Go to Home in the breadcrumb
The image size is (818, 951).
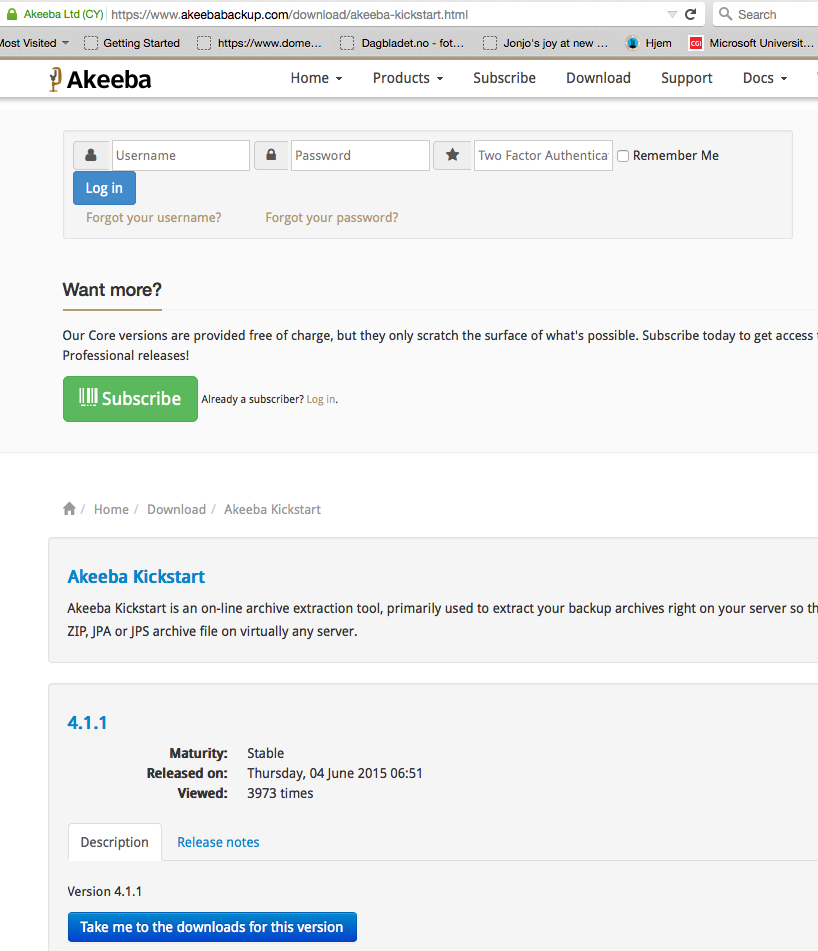(111, 509)
